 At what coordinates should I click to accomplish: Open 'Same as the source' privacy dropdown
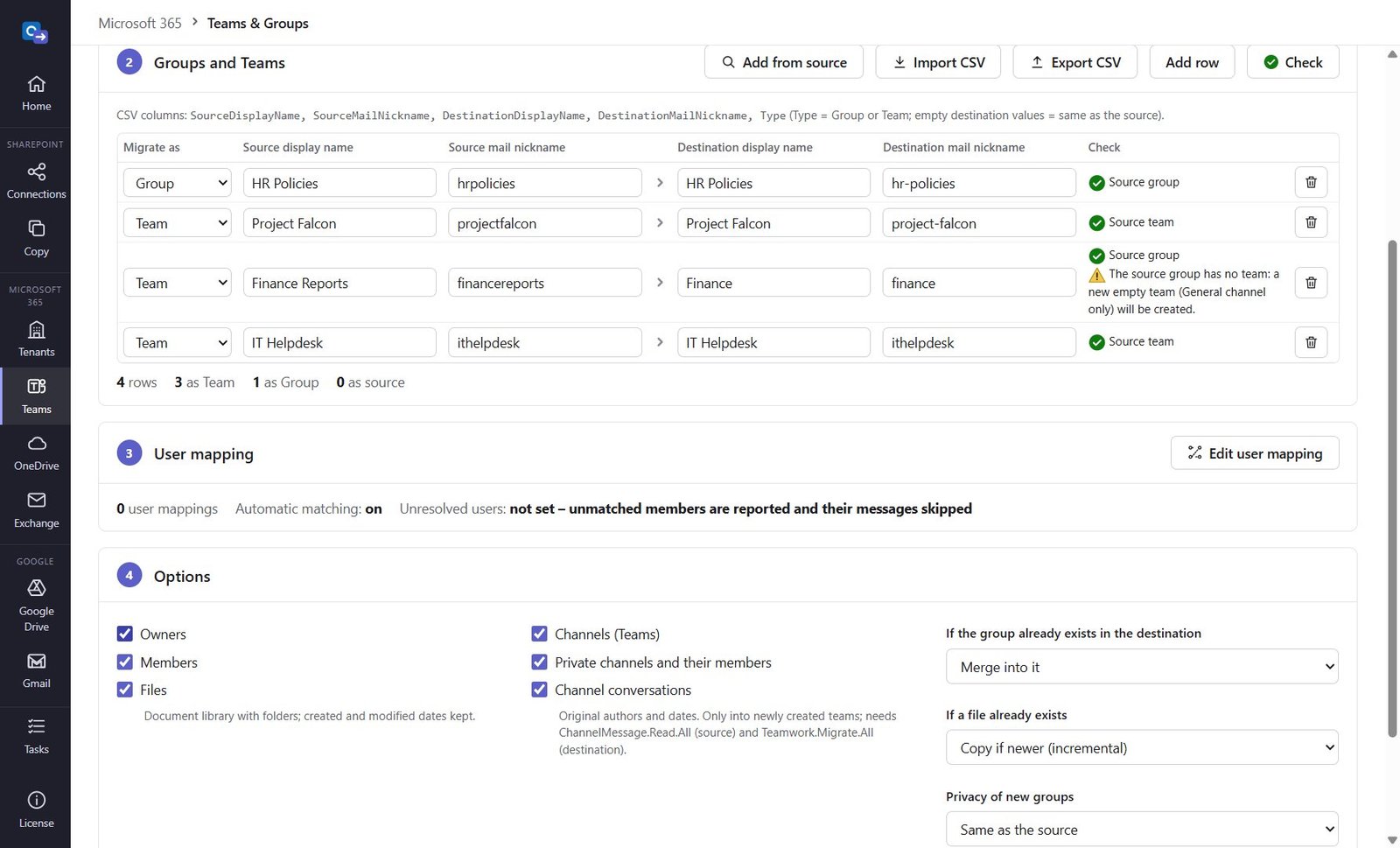pyautogui.click(x=1142, y=829)
